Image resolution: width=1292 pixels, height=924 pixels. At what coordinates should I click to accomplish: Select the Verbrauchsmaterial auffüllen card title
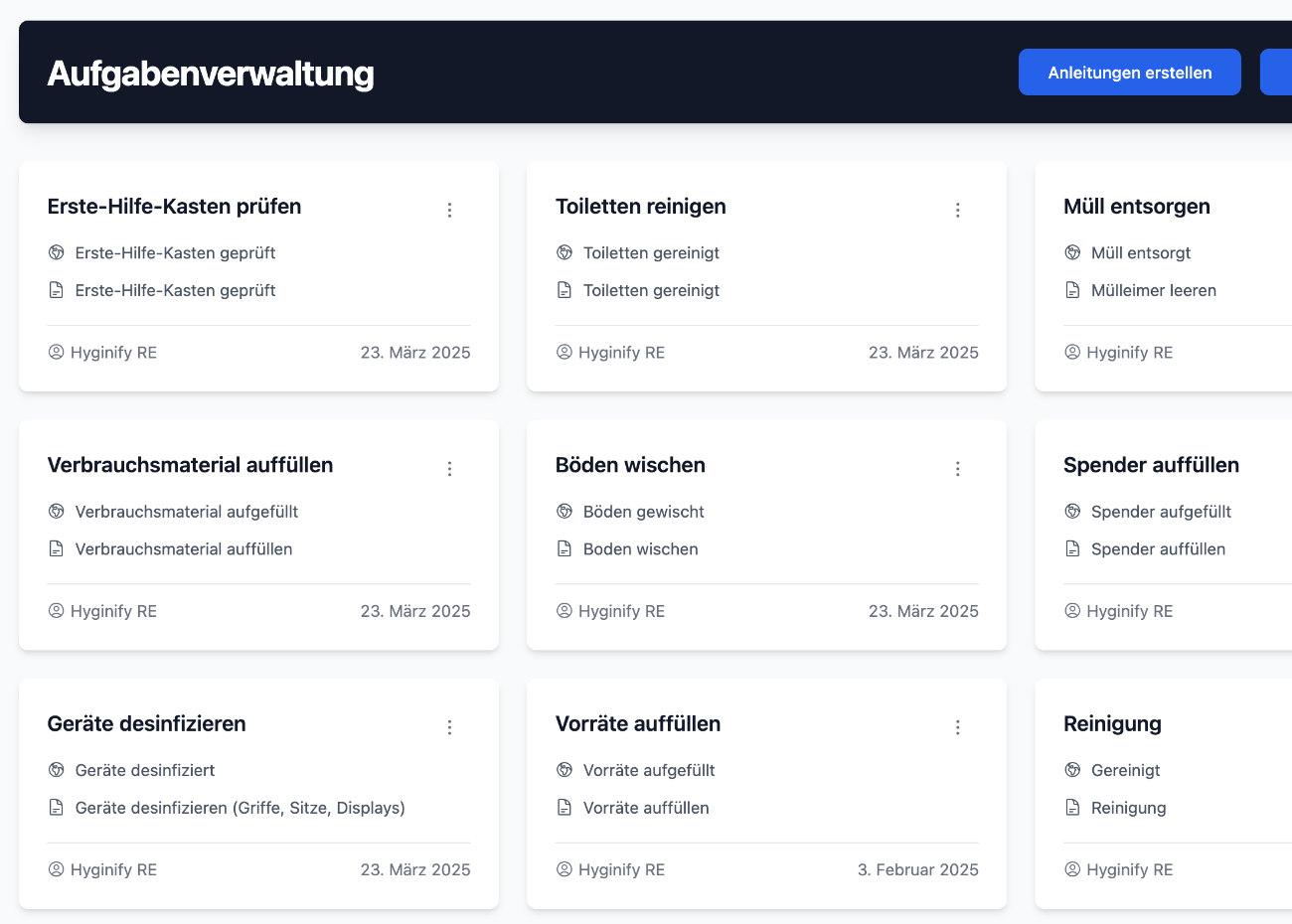pos(190,465)
